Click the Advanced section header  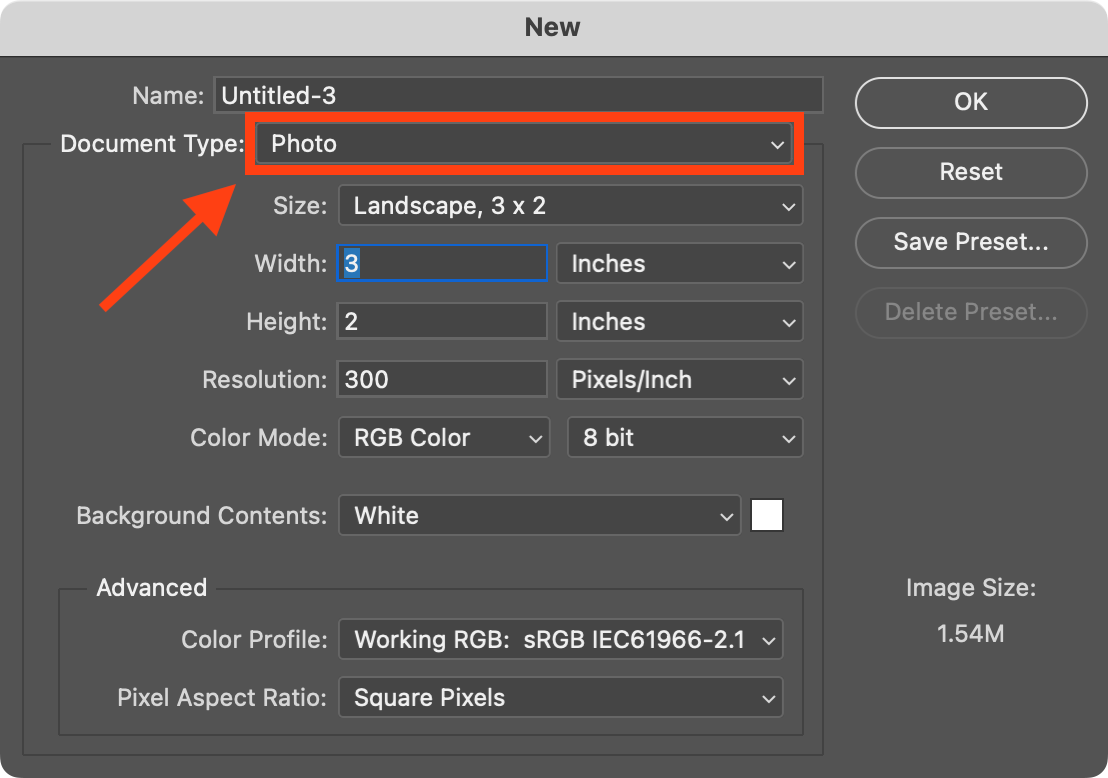tap(151, 587)
